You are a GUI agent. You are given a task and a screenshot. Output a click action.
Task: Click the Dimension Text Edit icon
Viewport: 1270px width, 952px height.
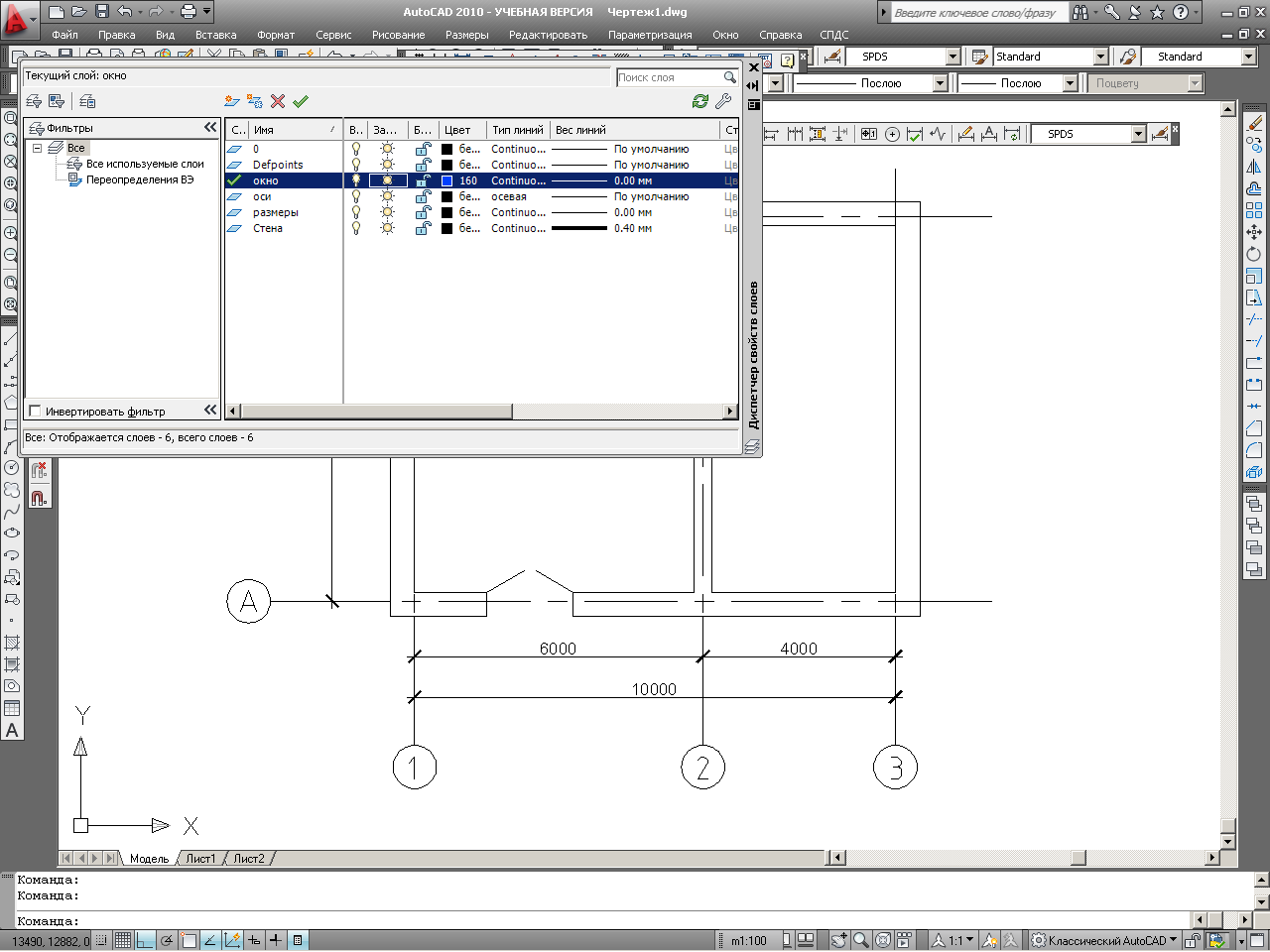pyautogui.click(x=989, y=134)
